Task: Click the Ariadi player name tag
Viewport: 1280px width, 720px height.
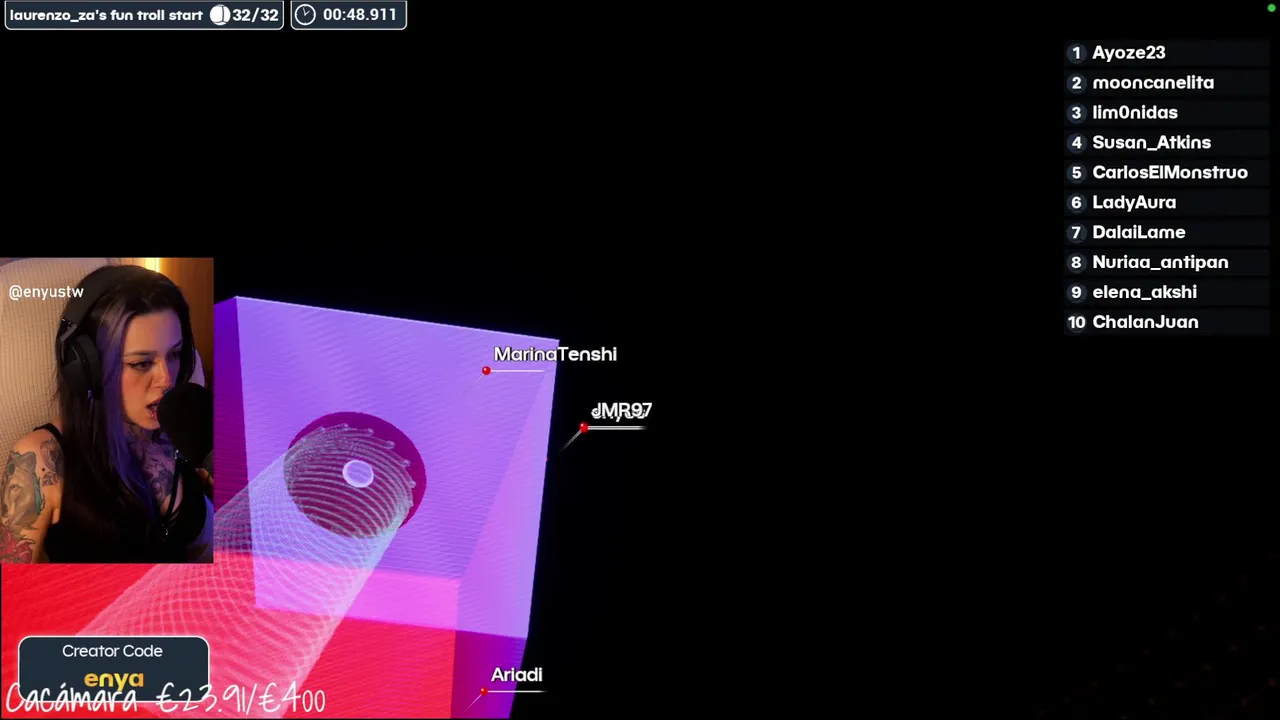Action: [x=516, y=675]
